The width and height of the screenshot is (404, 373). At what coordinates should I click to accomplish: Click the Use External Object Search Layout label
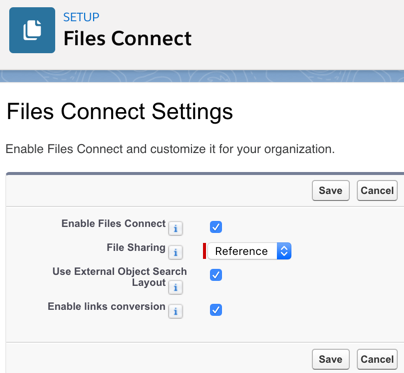120,277
